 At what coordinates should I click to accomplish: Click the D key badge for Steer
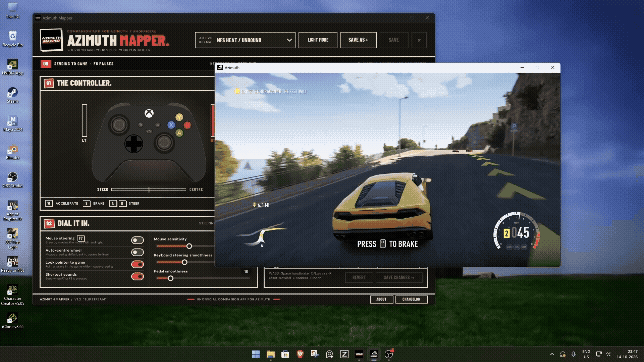tap(122, 203)
